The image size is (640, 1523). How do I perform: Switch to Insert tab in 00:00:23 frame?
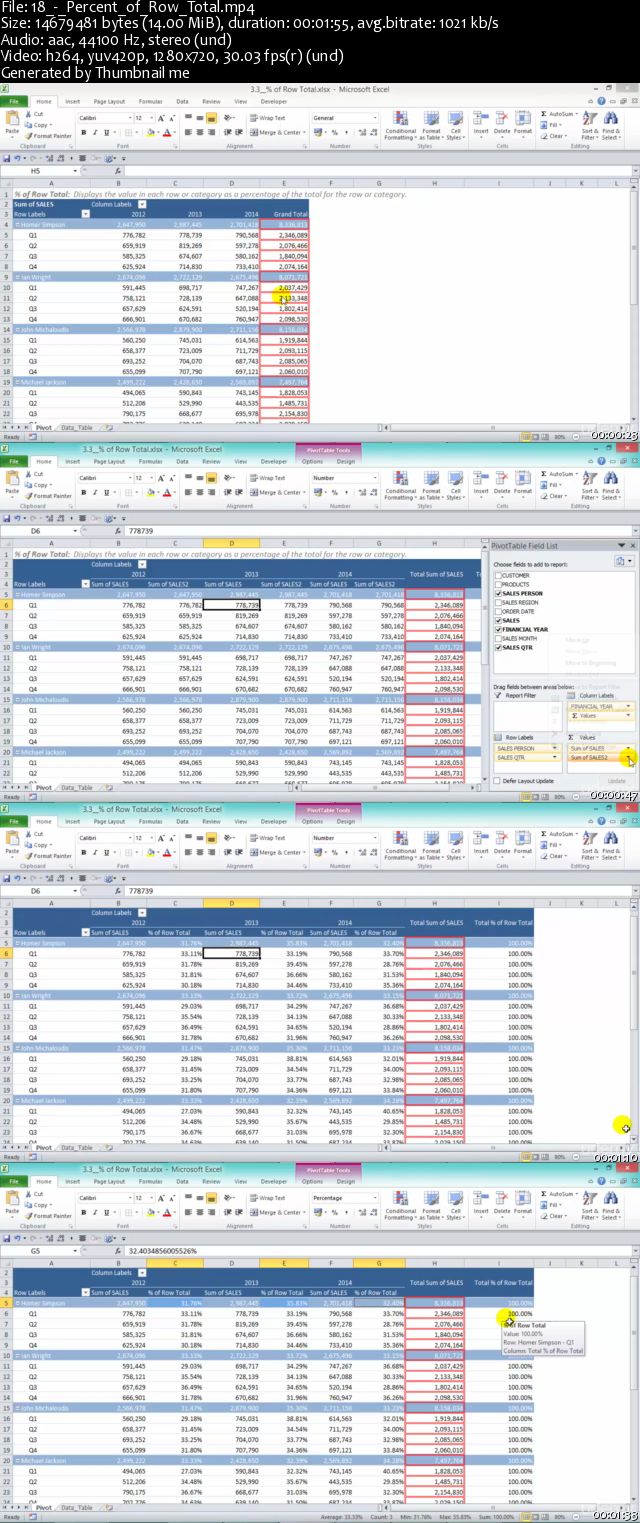pos(73,101)
